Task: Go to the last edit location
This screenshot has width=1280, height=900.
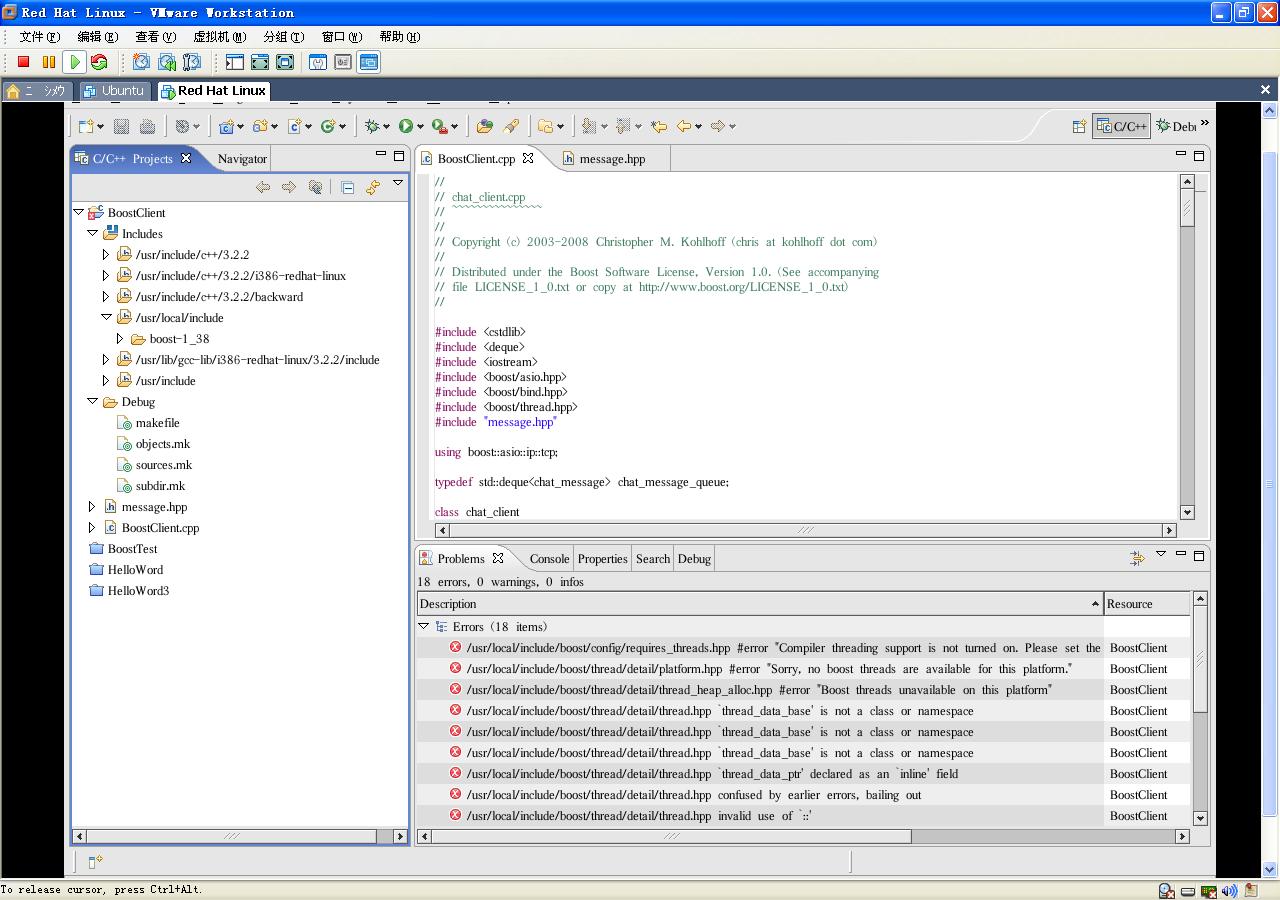Action: click(x=659, y=126)
